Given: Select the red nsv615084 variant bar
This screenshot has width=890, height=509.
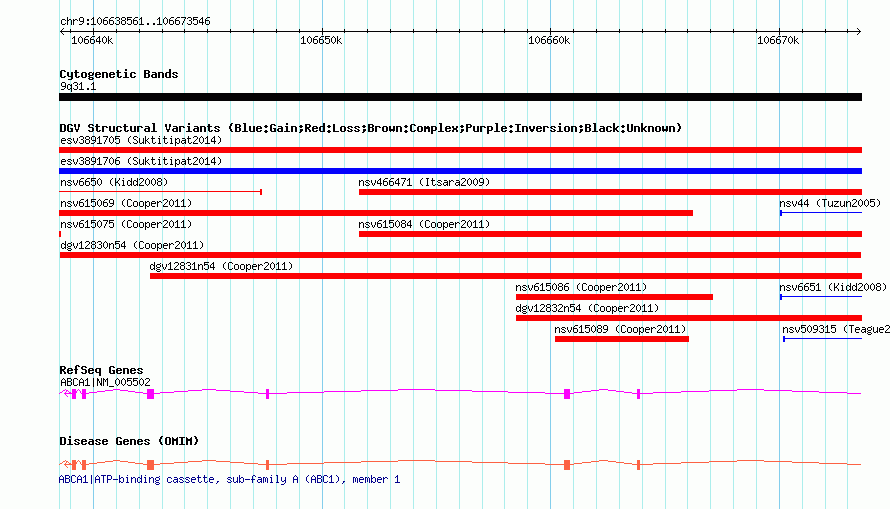Looking at the screenshot, I should (x=610, y=234).
